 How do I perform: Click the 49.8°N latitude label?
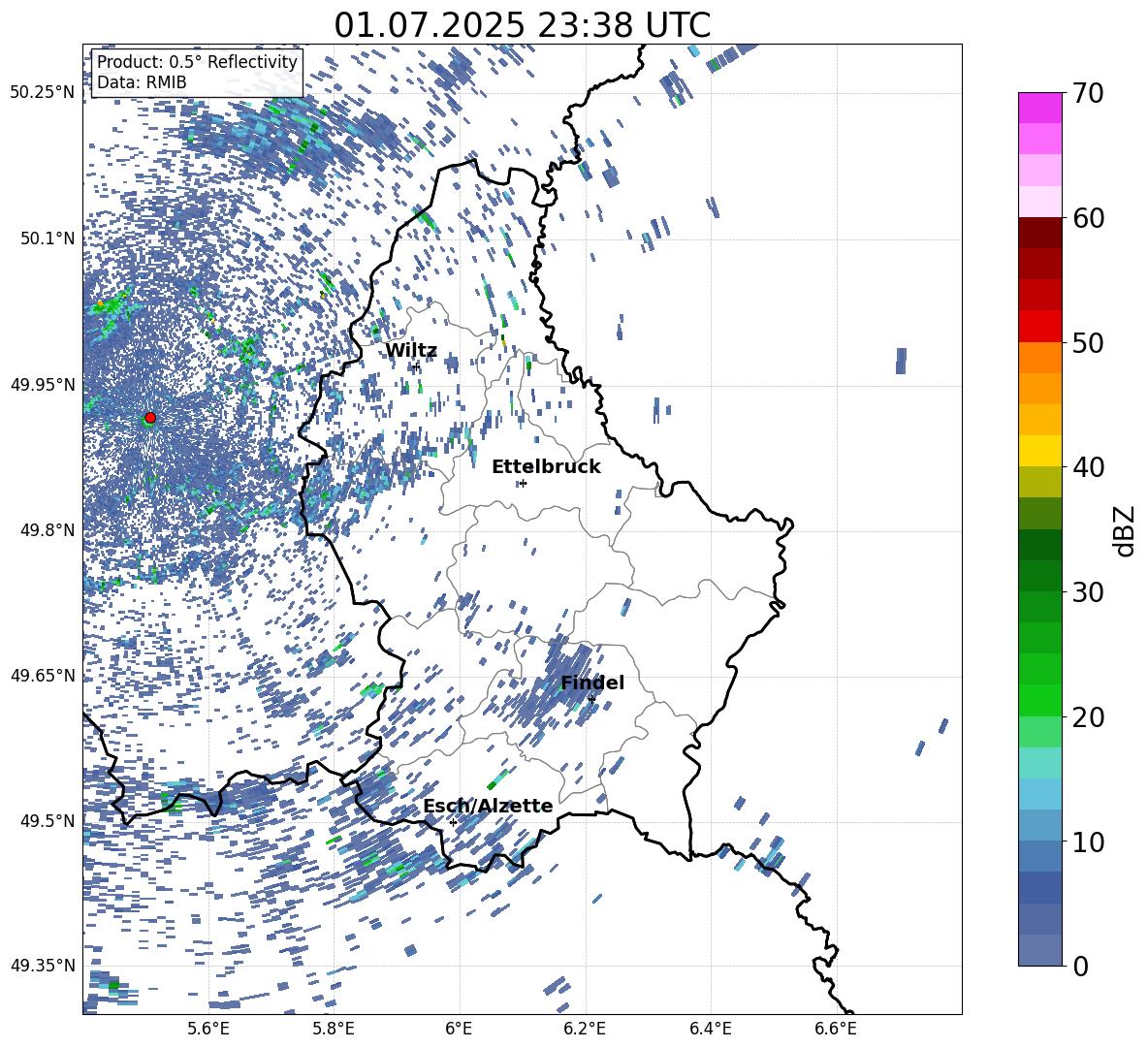point(47,530)
